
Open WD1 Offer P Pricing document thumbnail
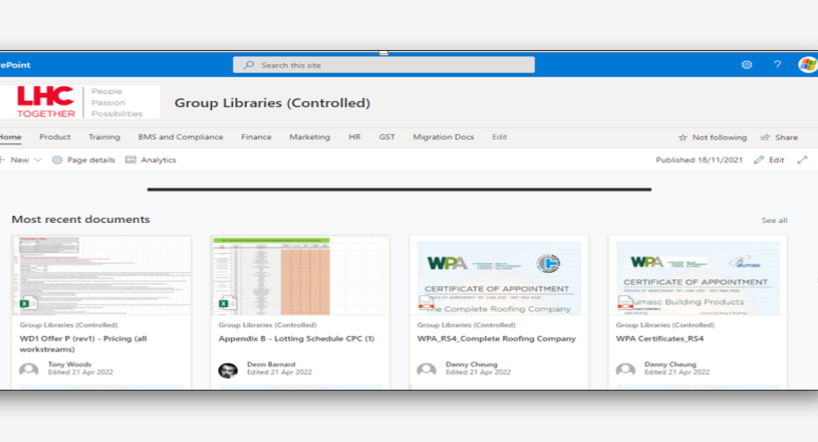pos(101,277)
